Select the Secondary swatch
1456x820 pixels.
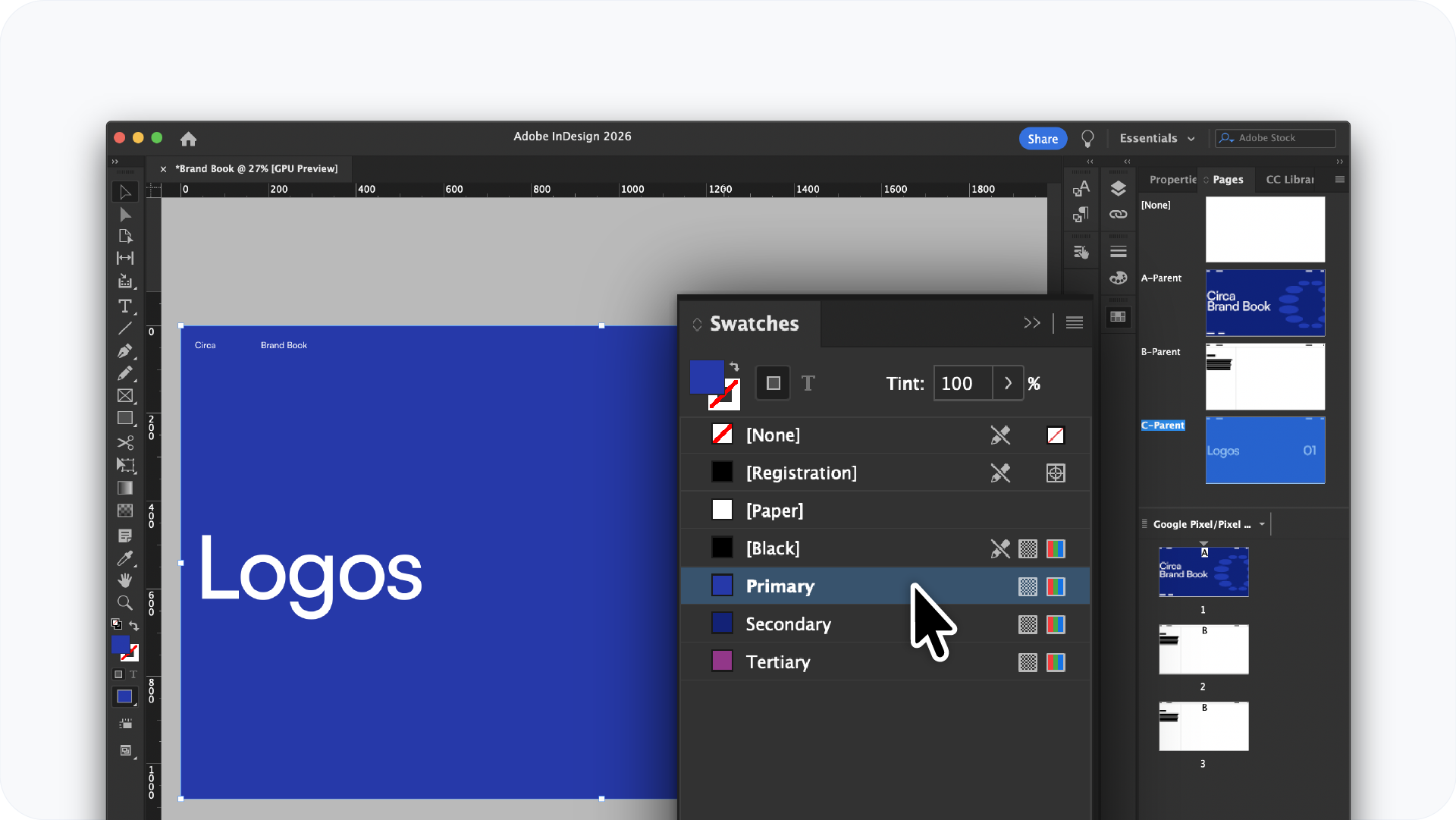pos(885,624)
